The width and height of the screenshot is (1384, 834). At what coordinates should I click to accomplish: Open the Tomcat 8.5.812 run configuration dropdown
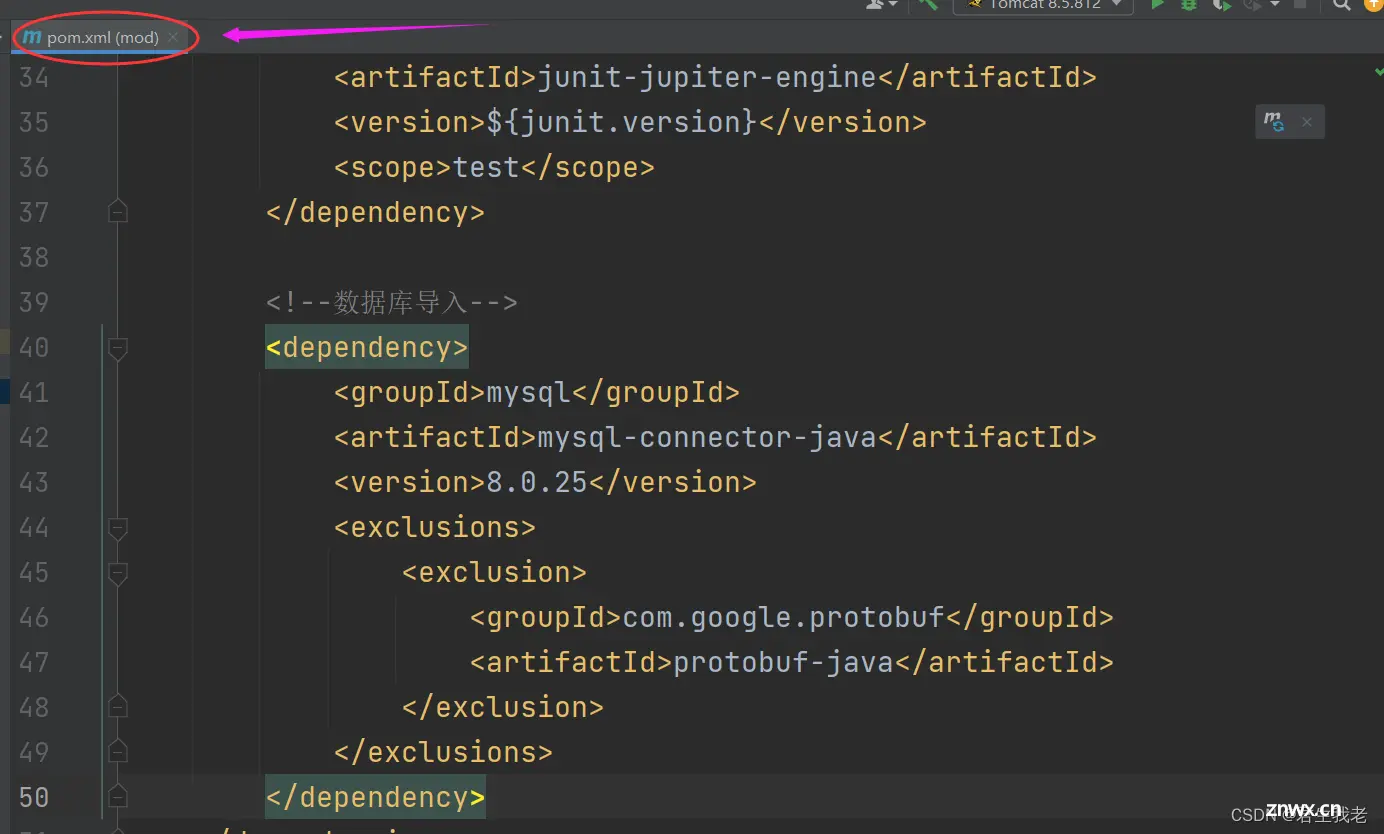[x=1043, y=5]
